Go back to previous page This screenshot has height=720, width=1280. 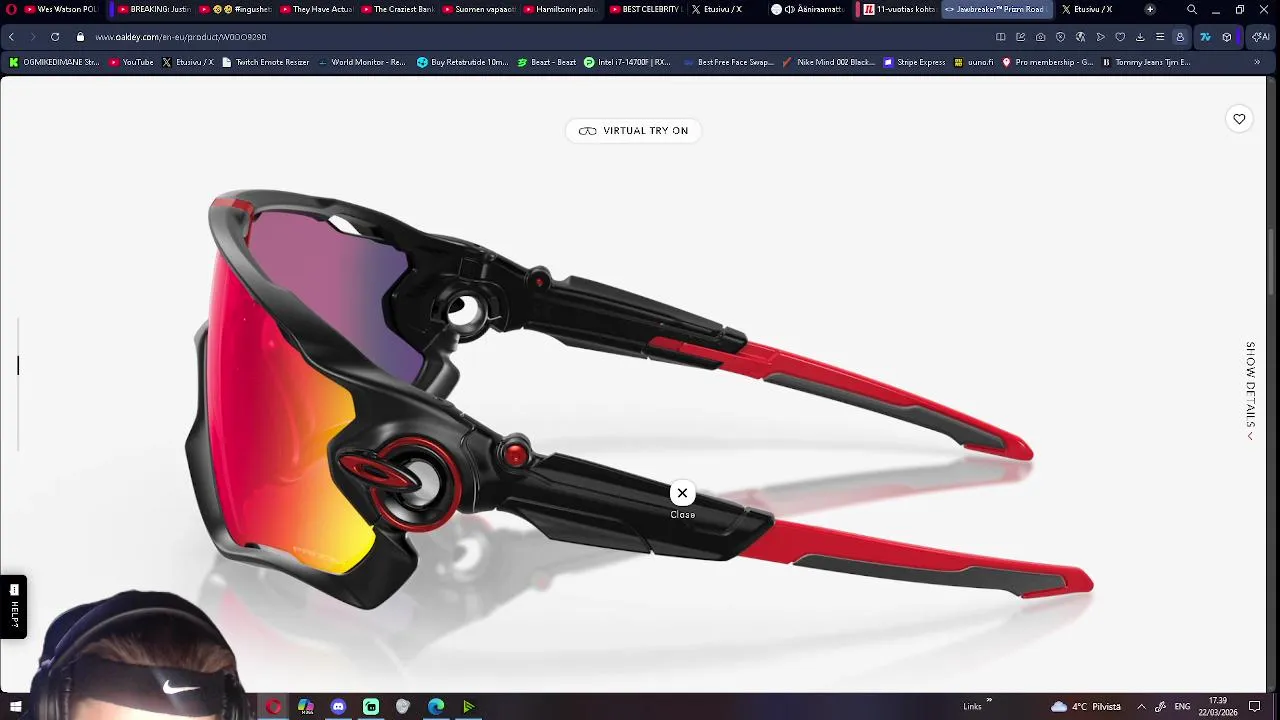11,37
